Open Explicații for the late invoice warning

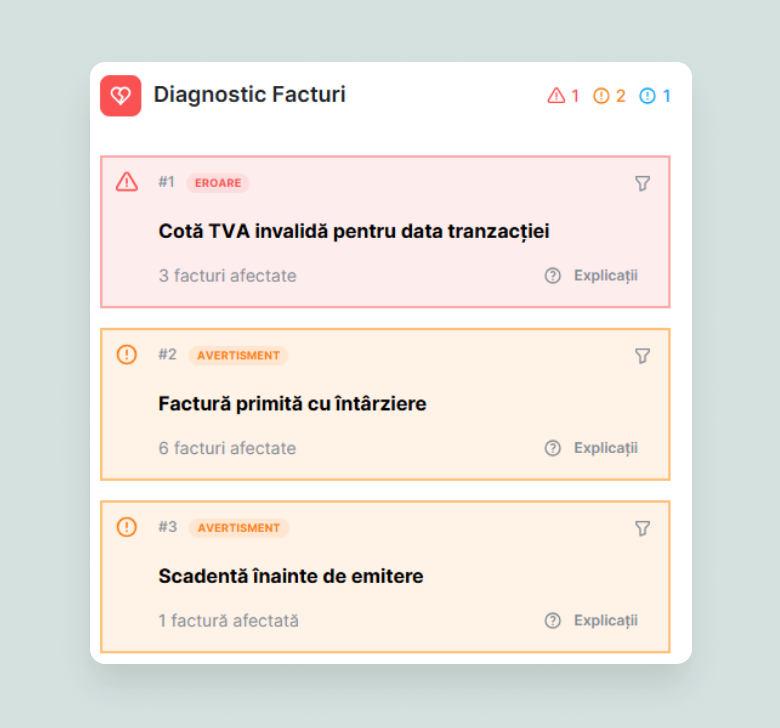coord(592,448)
